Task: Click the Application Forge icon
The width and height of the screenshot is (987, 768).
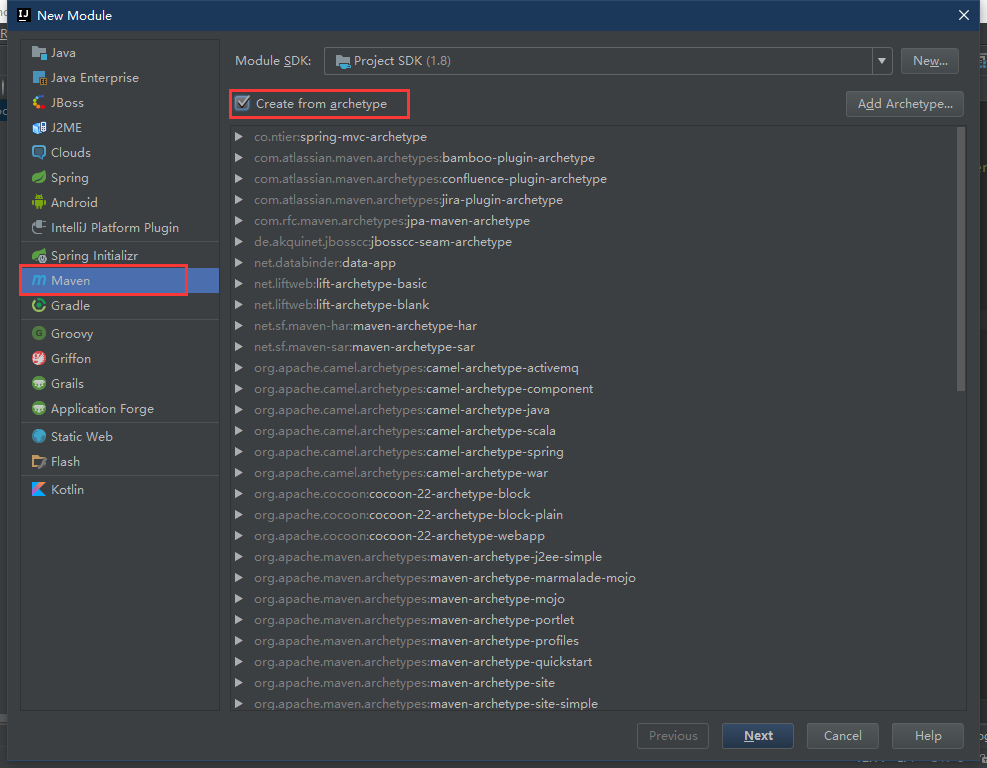Action: [x=39, y=409]
